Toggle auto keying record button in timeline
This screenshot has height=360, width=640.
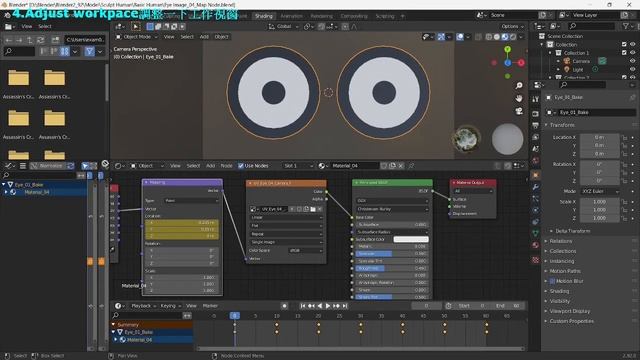(x=284, y=306)
